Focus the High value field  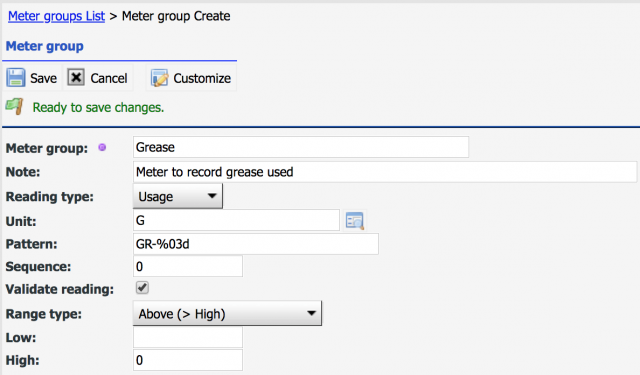pos(188,360)
